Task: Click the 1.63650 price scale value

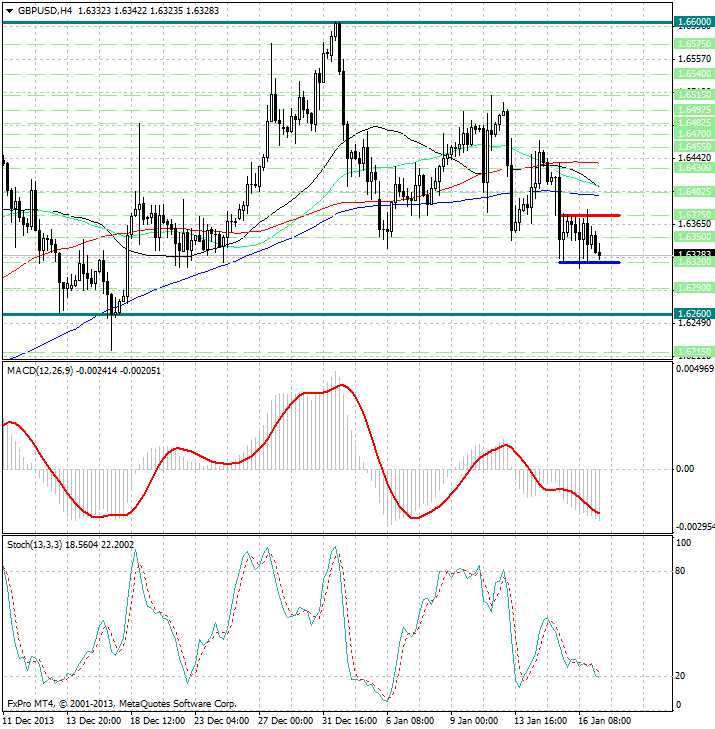Action: coord(695,224)
